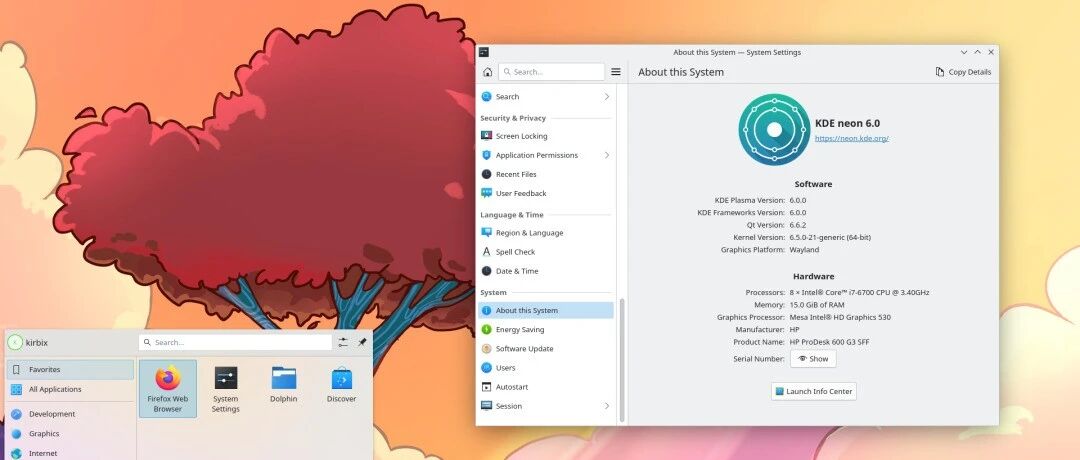Click the Date & Time clock icon
Screen dimensions: 1080x460
pos(486,271)
